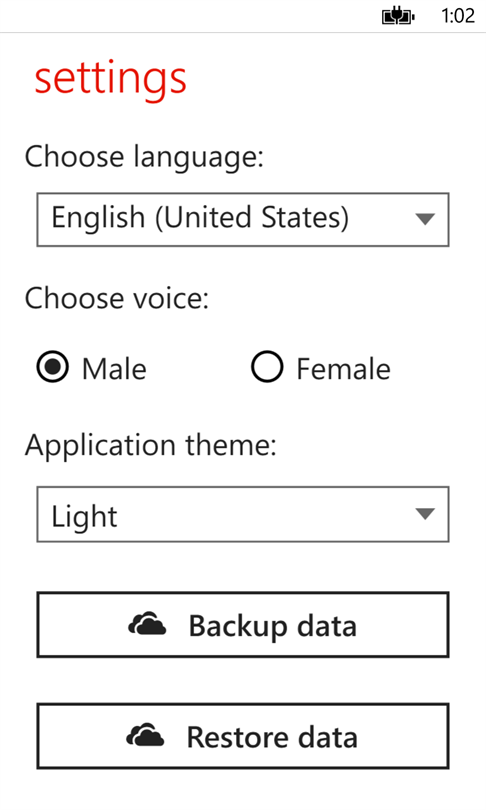Viewport: 486px width, 810px height.
Task: Click the cloud icon on Backup data
Action: point(147,624)
